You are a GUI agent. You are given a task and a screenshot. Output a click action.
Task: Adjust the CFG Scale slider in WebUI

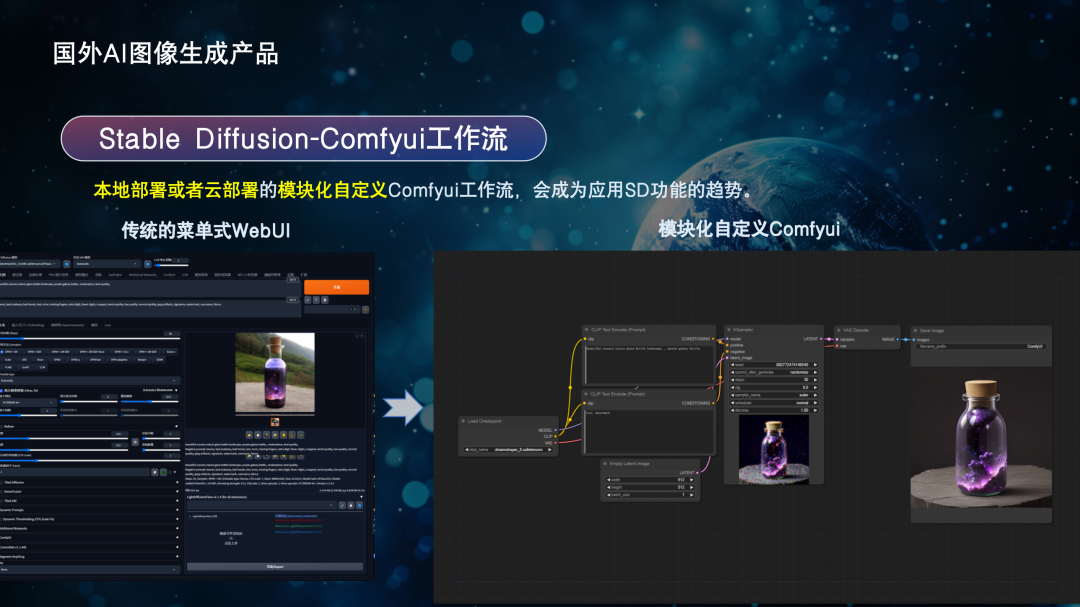click(x=90, y=460)
